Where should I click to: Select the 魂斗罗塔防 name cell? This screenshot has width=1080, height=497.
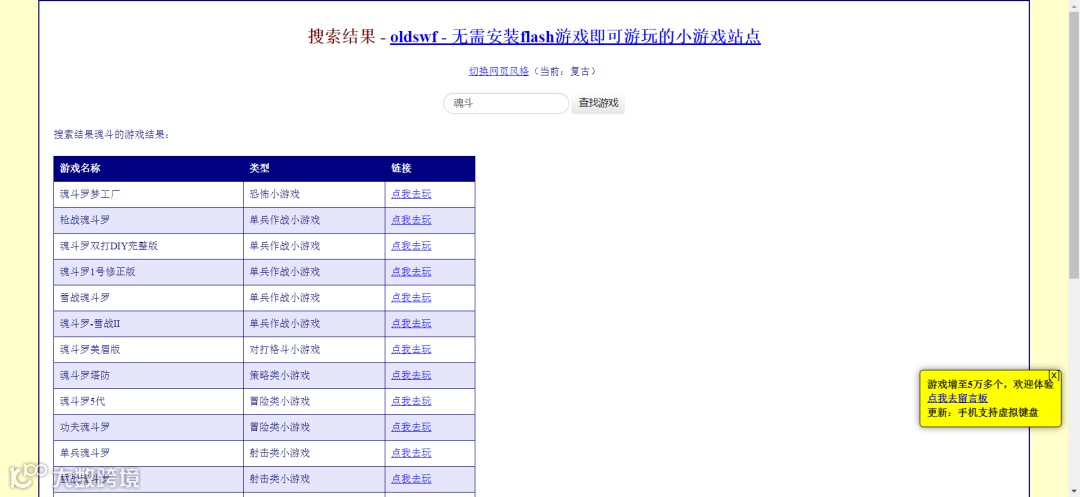tap(148, 375)
